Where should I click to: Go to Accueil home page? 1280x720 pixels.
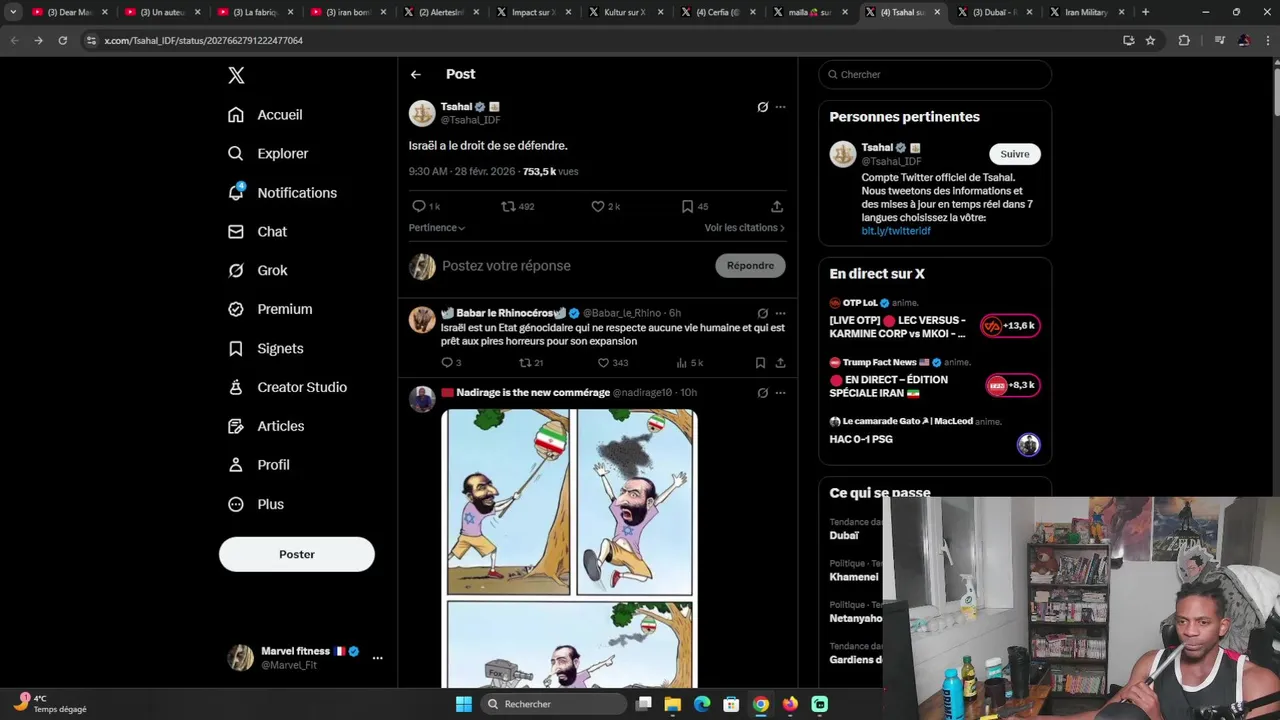tap(265, 115)
